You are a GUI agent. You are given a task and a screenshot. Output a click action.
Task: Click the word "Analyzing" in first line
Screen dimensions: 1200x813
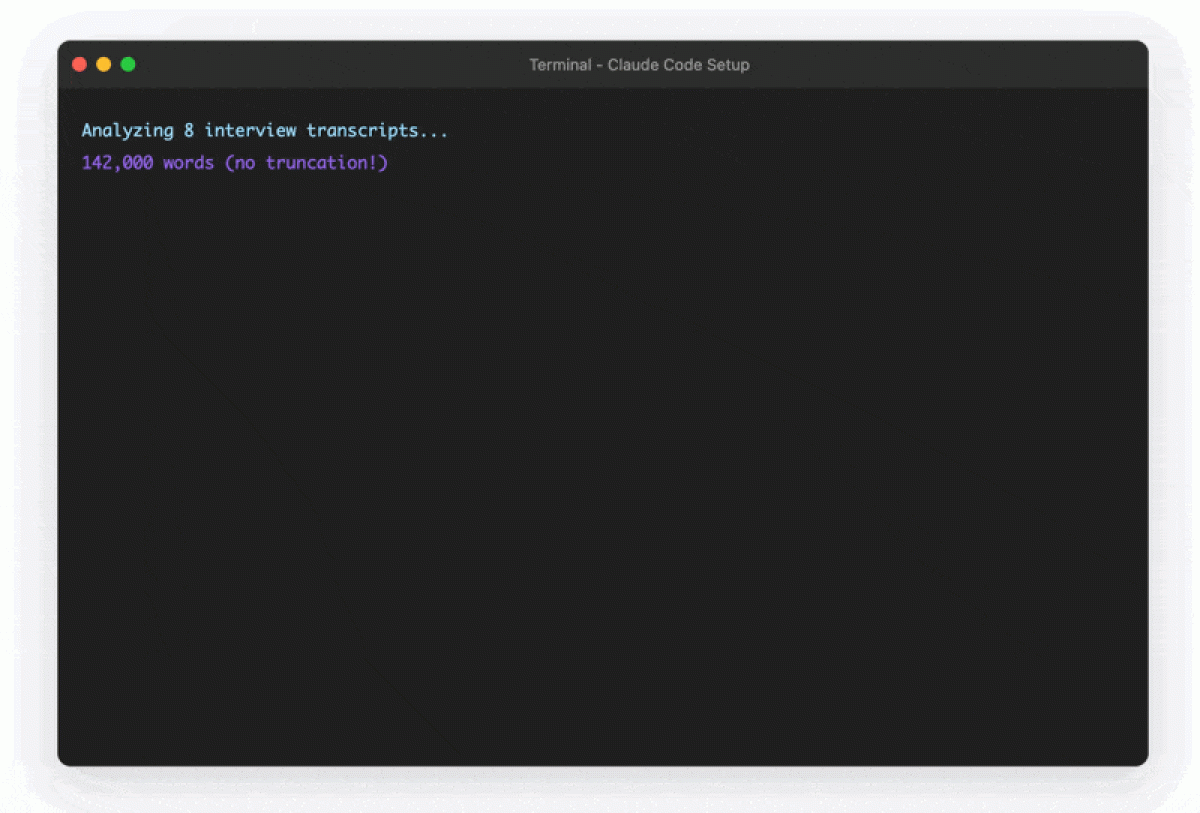[x=127, y=131]
